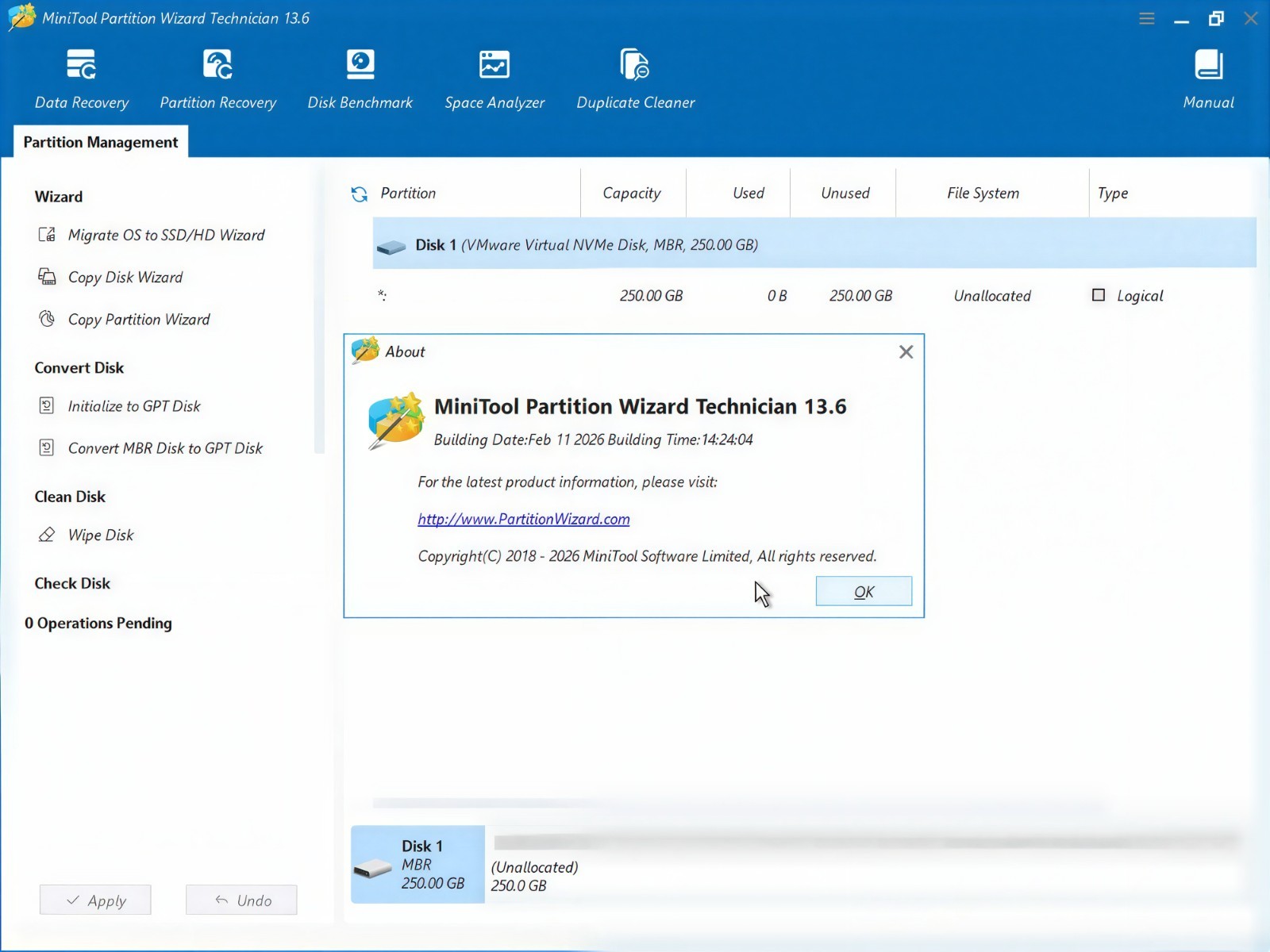Screen dimensions: 1270x952
Task: Collapse the Wizard section header
Action: [x=59, y=197]
